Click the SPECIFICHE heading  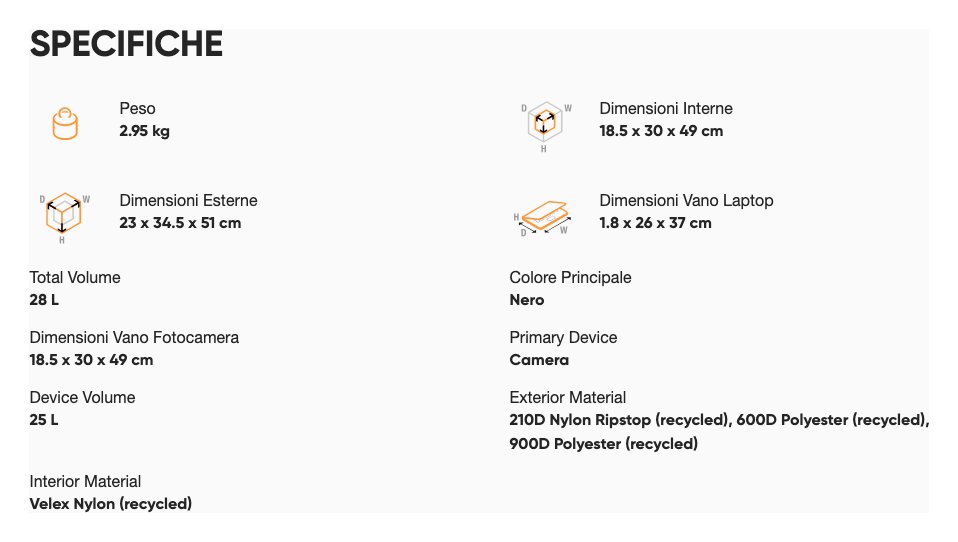[126, 45]
